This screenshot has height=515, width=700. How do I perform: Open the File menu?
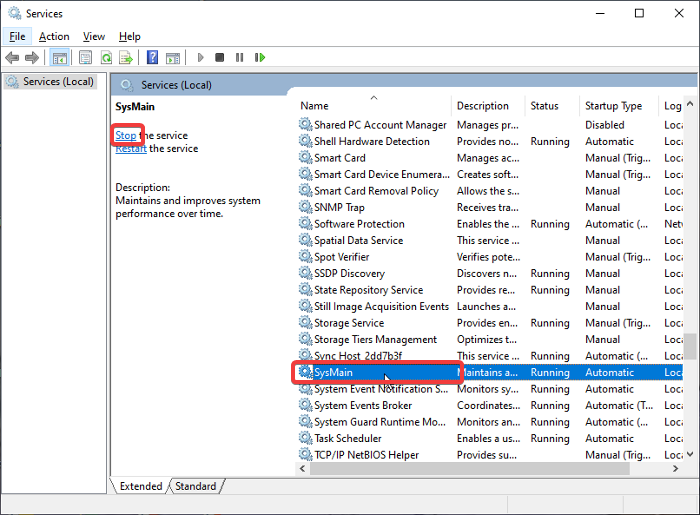tap(17, 36)
